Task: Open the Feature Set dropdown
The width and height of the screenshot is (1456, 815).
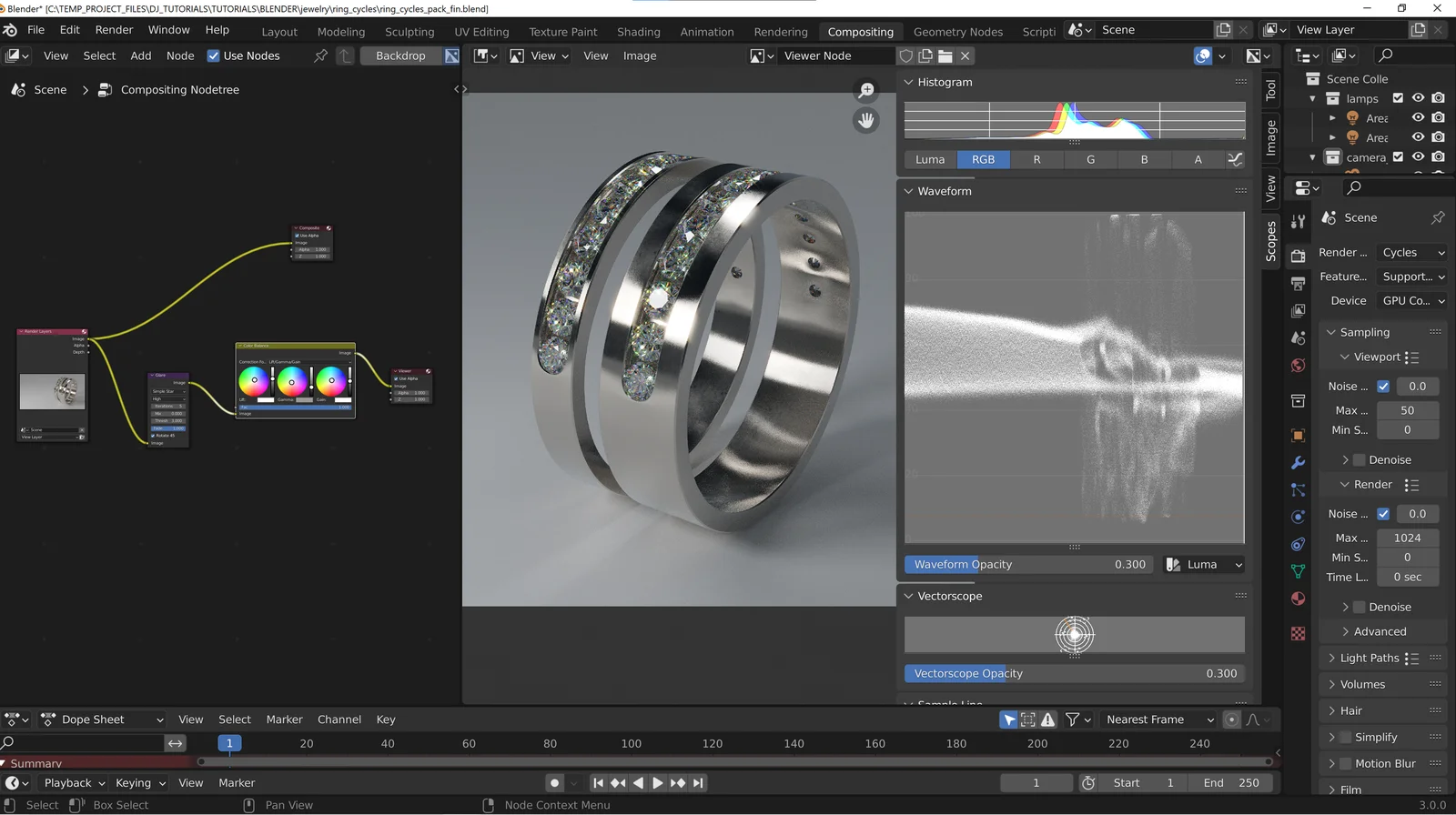Action: click(x=1411, y=277)
